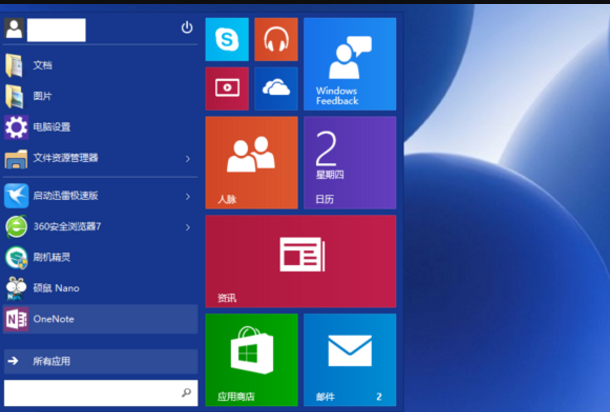610x412 pixels.
Task: Expand the 启动迅雷极速版 submenu arrow
Action: pyautogui.click(x=187, y=196)
